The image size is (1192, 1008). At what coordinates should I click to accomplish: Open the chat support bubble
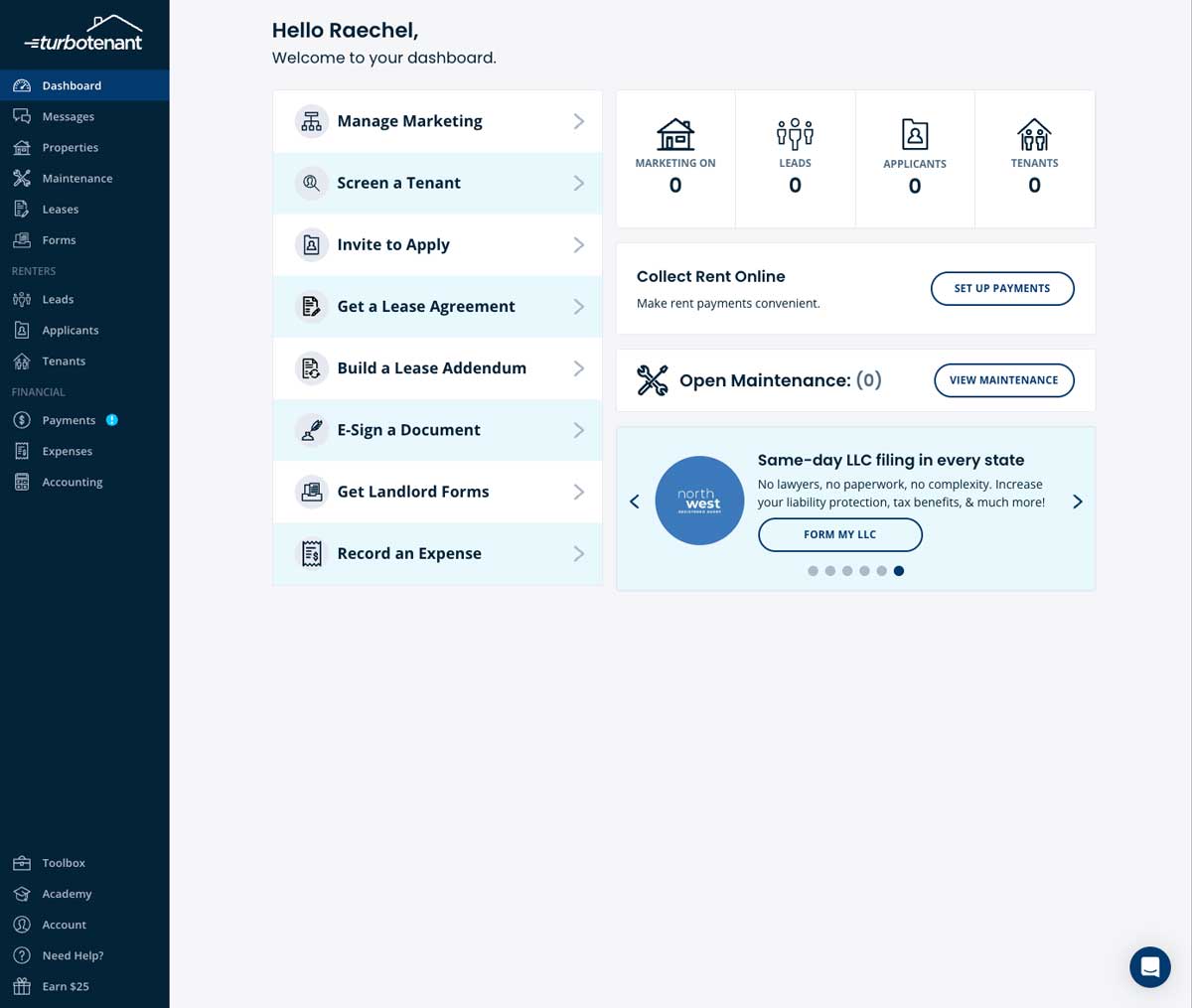pyautogui.click(x=1149, y=966)
